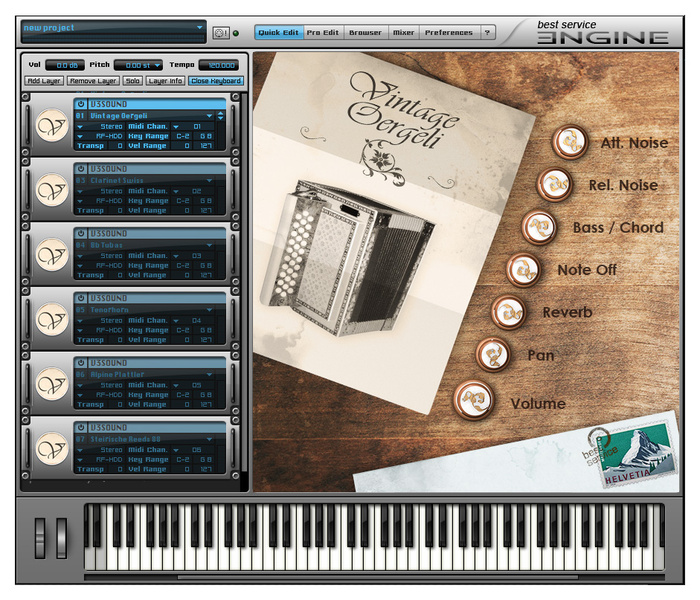Viewport: 700px width, 600px height.
Task: Click the Tempo value field
Action: [x=219, y=65]
